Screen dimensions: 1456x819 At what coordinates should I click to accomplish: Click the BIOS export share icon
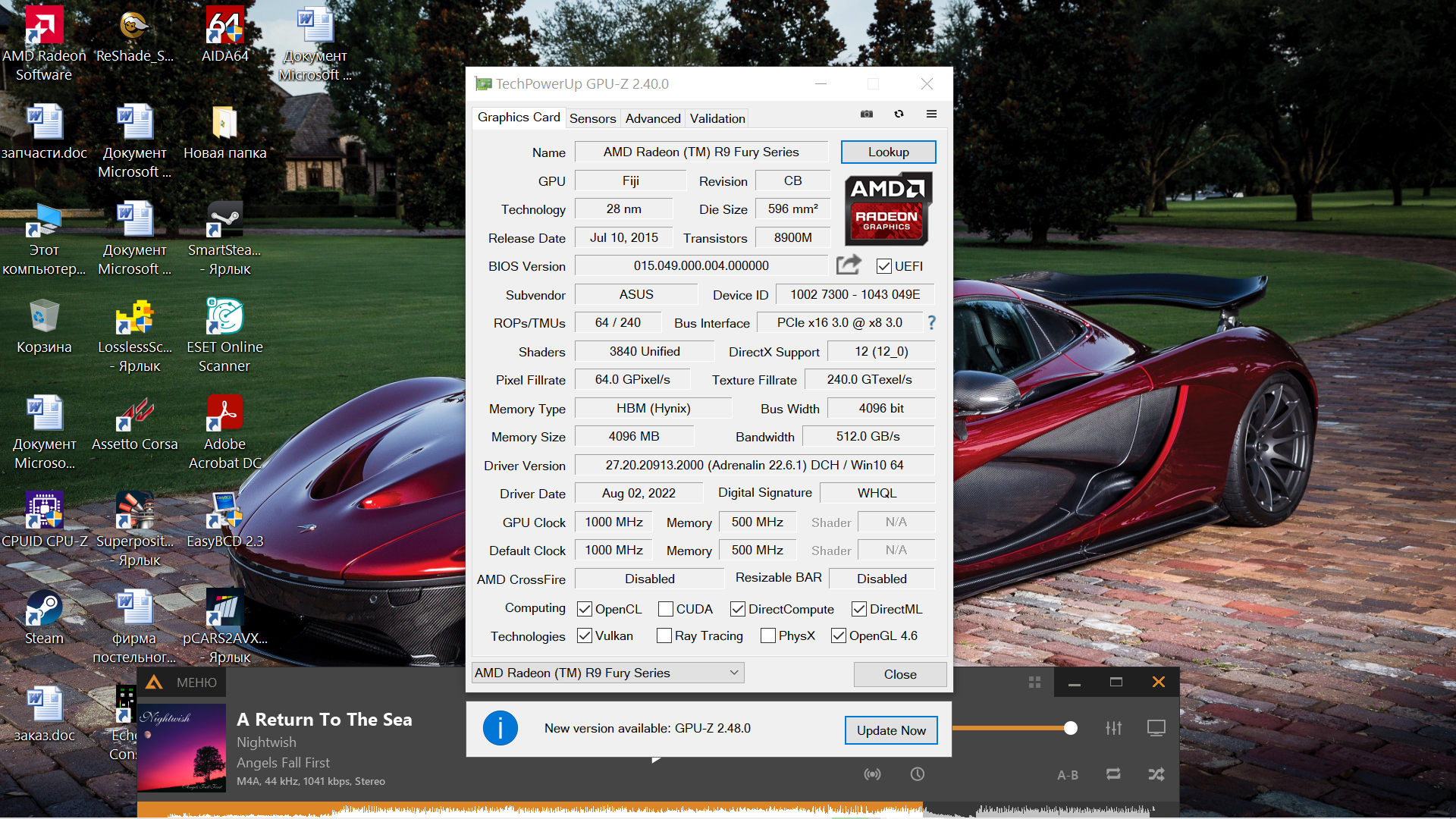point(849,265)
